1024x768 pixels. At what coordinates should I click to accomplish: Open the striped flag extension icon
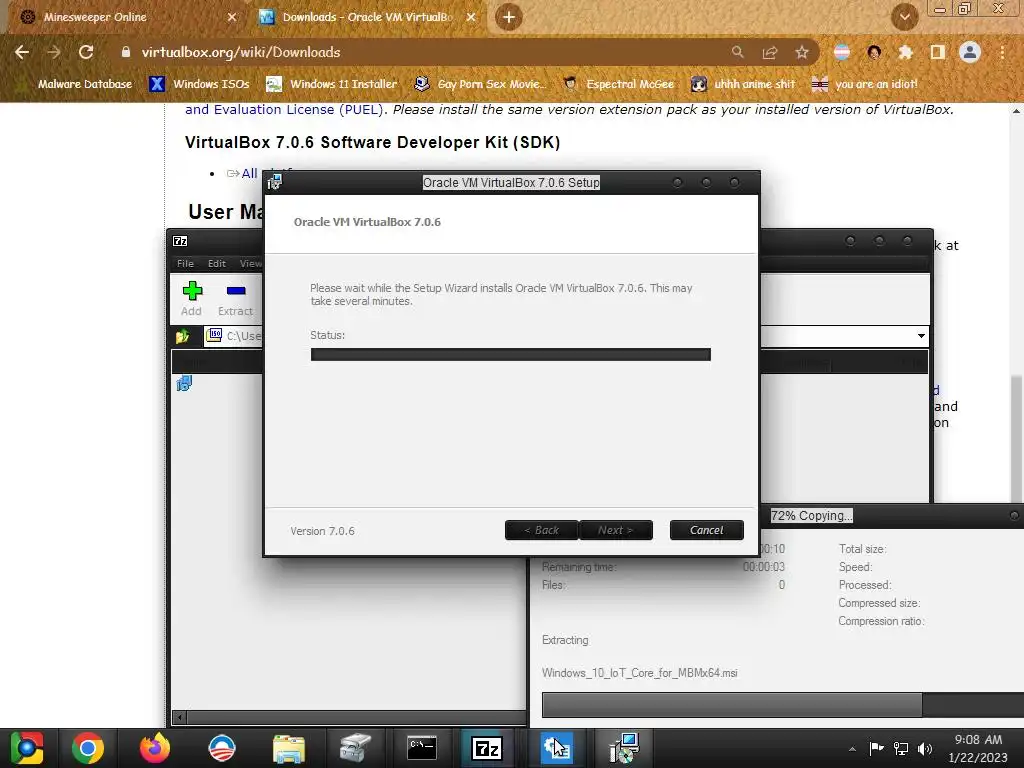[842, 52]
